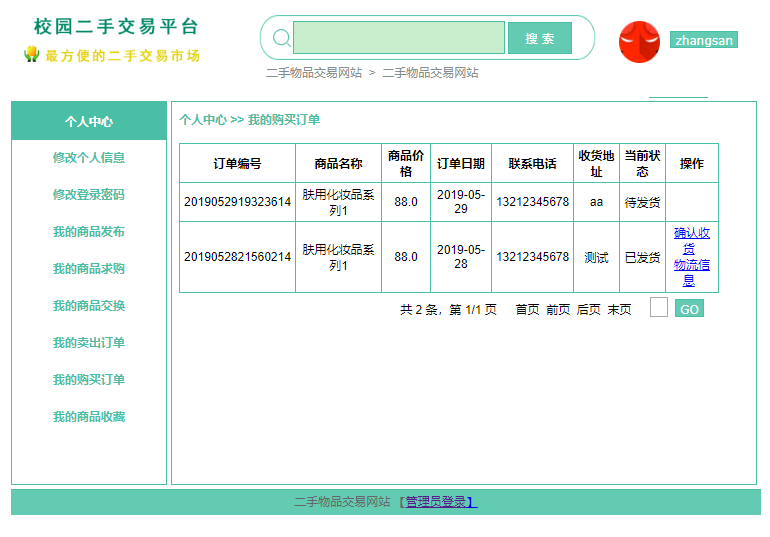Image resolution: width=770 pixels, height=537 pixels.
Task: Open 我的卖出订单 in the sidebar
Action: [x=89, y=343]
